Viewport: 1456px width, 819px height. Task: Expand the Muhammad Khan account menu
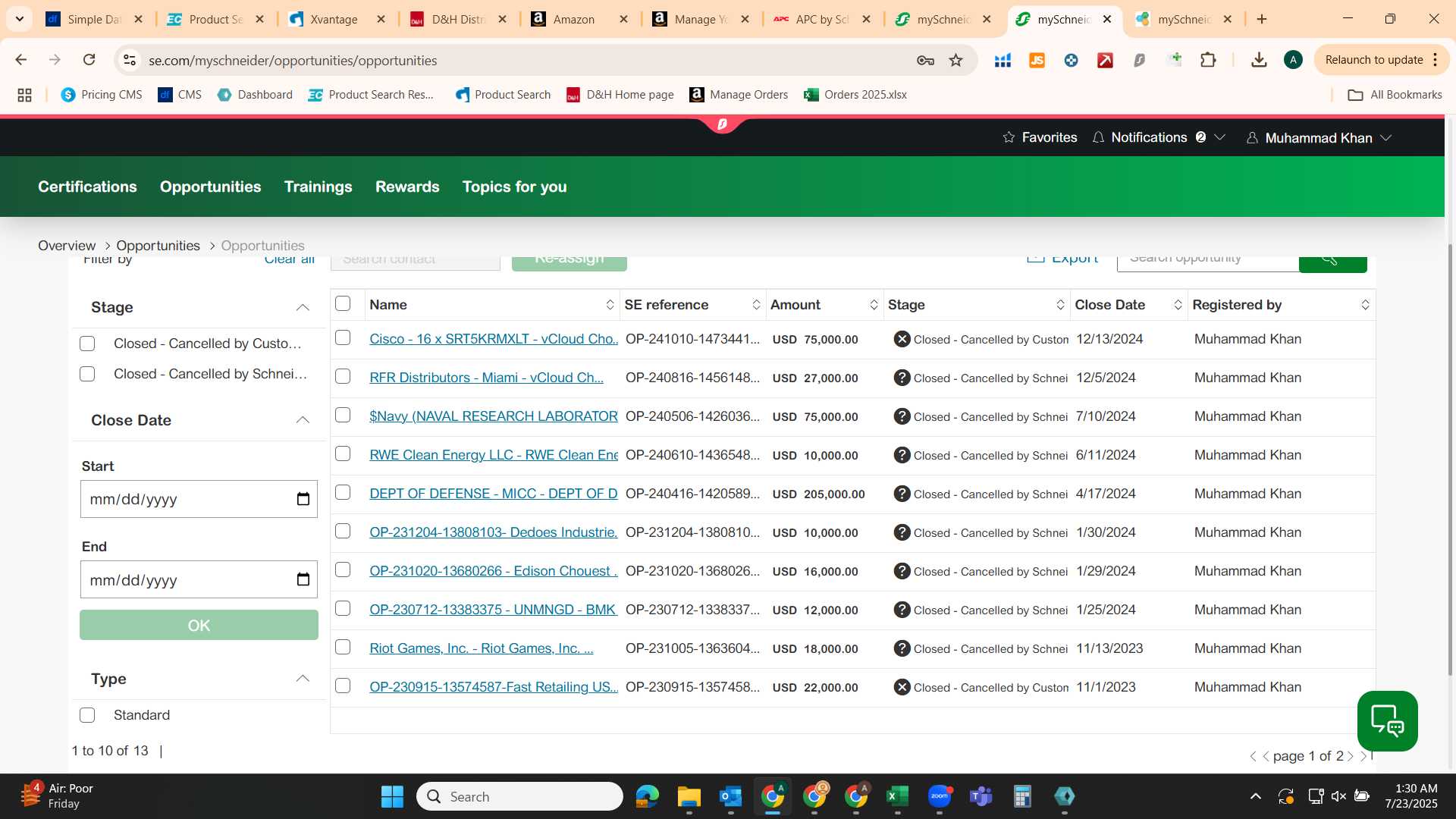click(x=1386, y=138)
